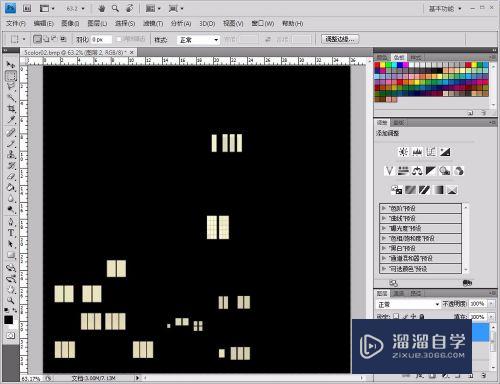Select the Zoom tool in toolbox
This screenshot has height=384, width=500.
[x=11, y=300]
